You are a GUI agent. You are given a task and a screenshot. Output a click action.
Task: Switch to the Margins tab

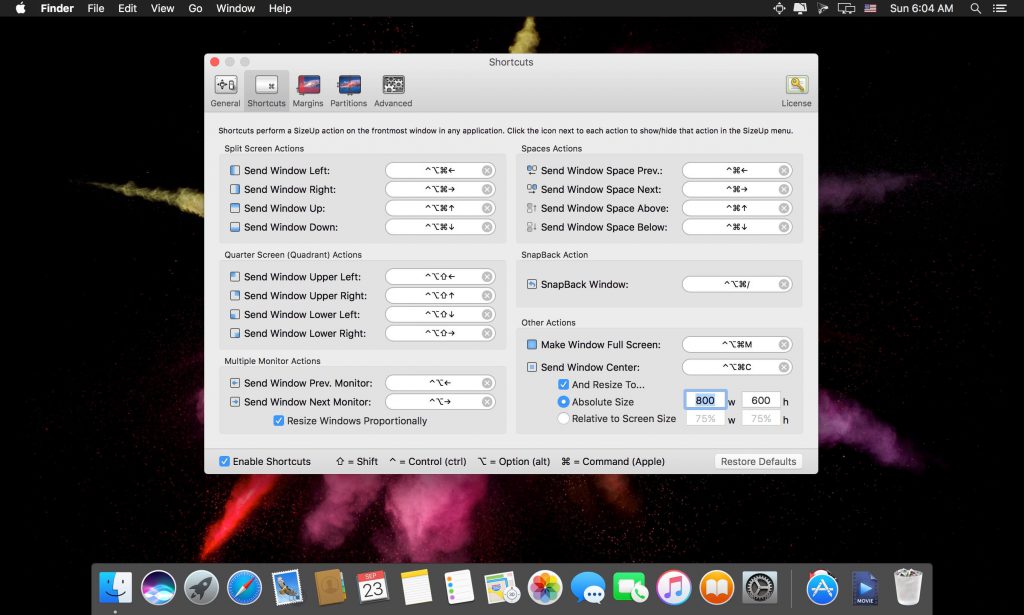click(x=308, y=91)
